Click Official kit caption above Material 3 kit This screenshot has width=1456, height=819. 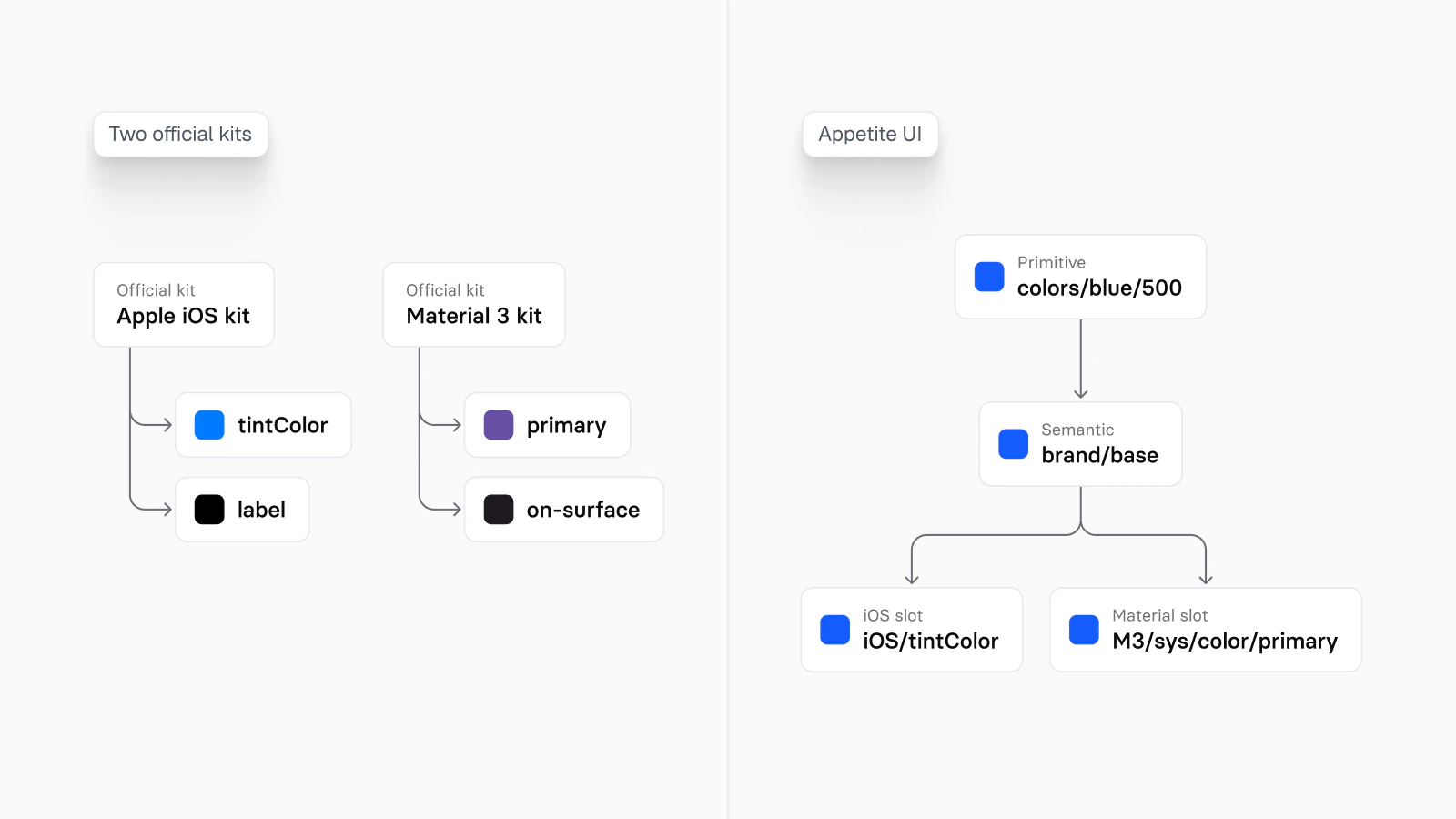(x=445, y=290)
